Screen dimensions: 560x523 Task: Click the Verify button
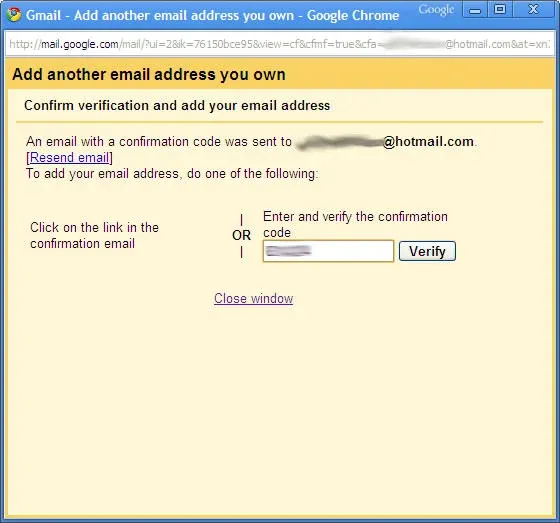[x=427, y=251]
